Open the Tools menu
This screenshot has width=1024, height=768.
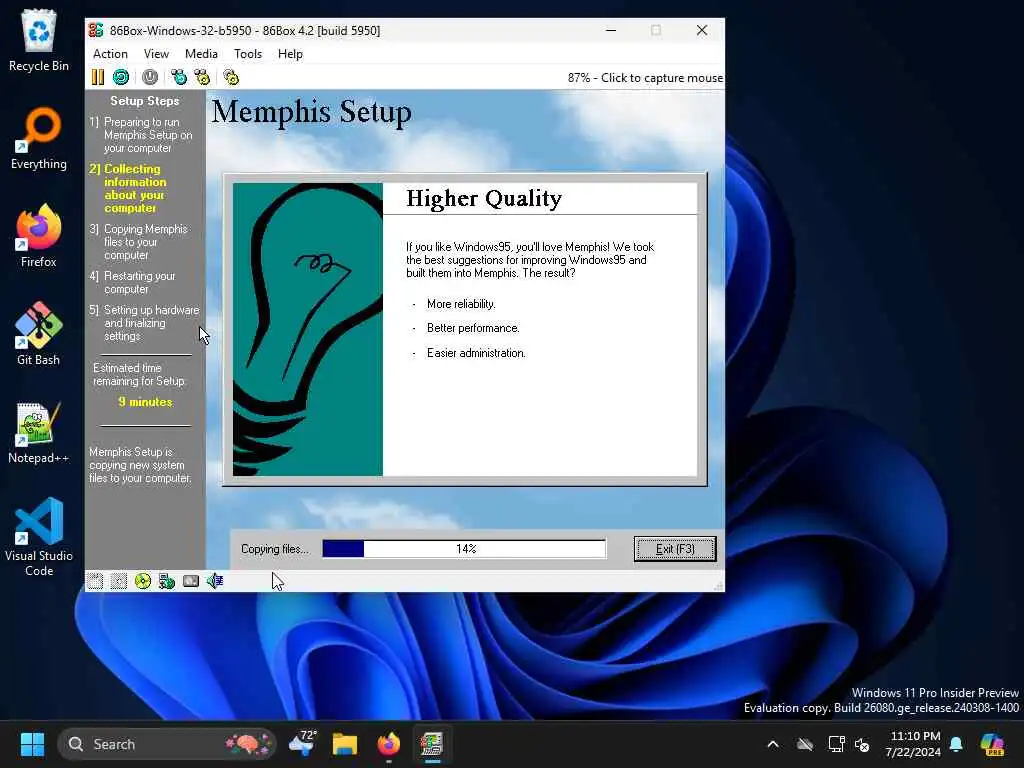click(x=248, y=54)
